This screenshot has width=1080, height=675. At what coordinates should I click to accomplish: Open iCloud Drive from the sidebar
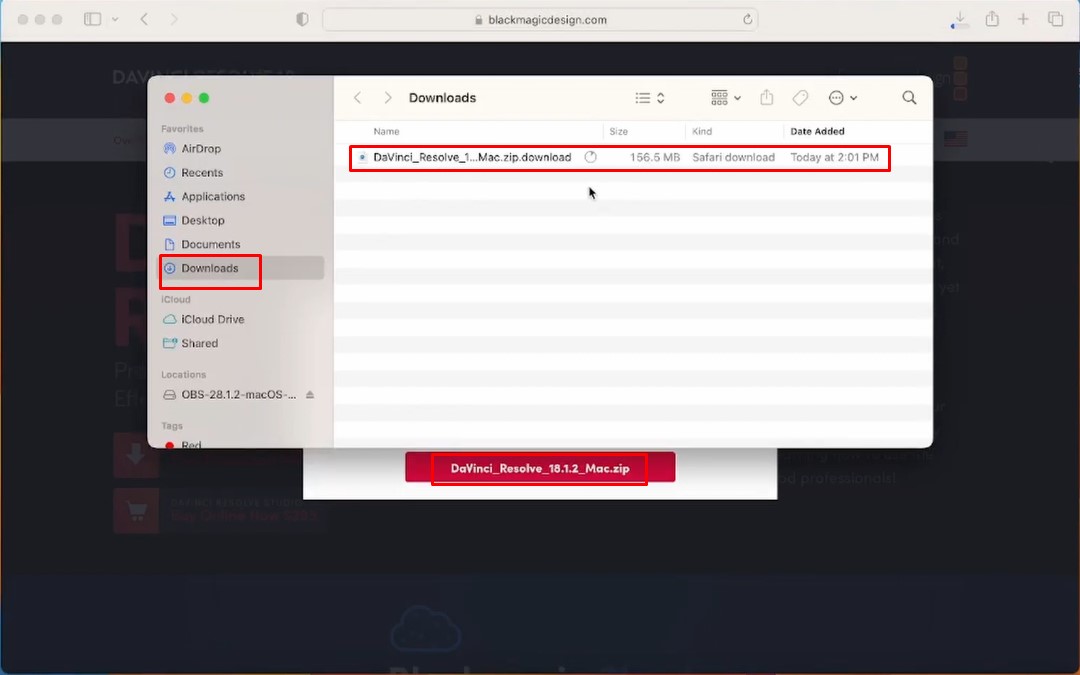tap(209, 319)
